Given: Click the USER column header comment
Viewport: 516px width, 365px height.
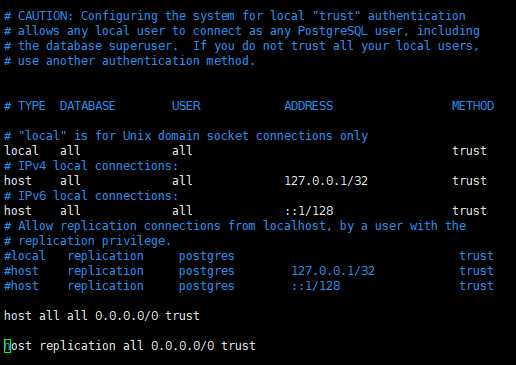Looking at the screenshot, I should (x=186, y=106).
